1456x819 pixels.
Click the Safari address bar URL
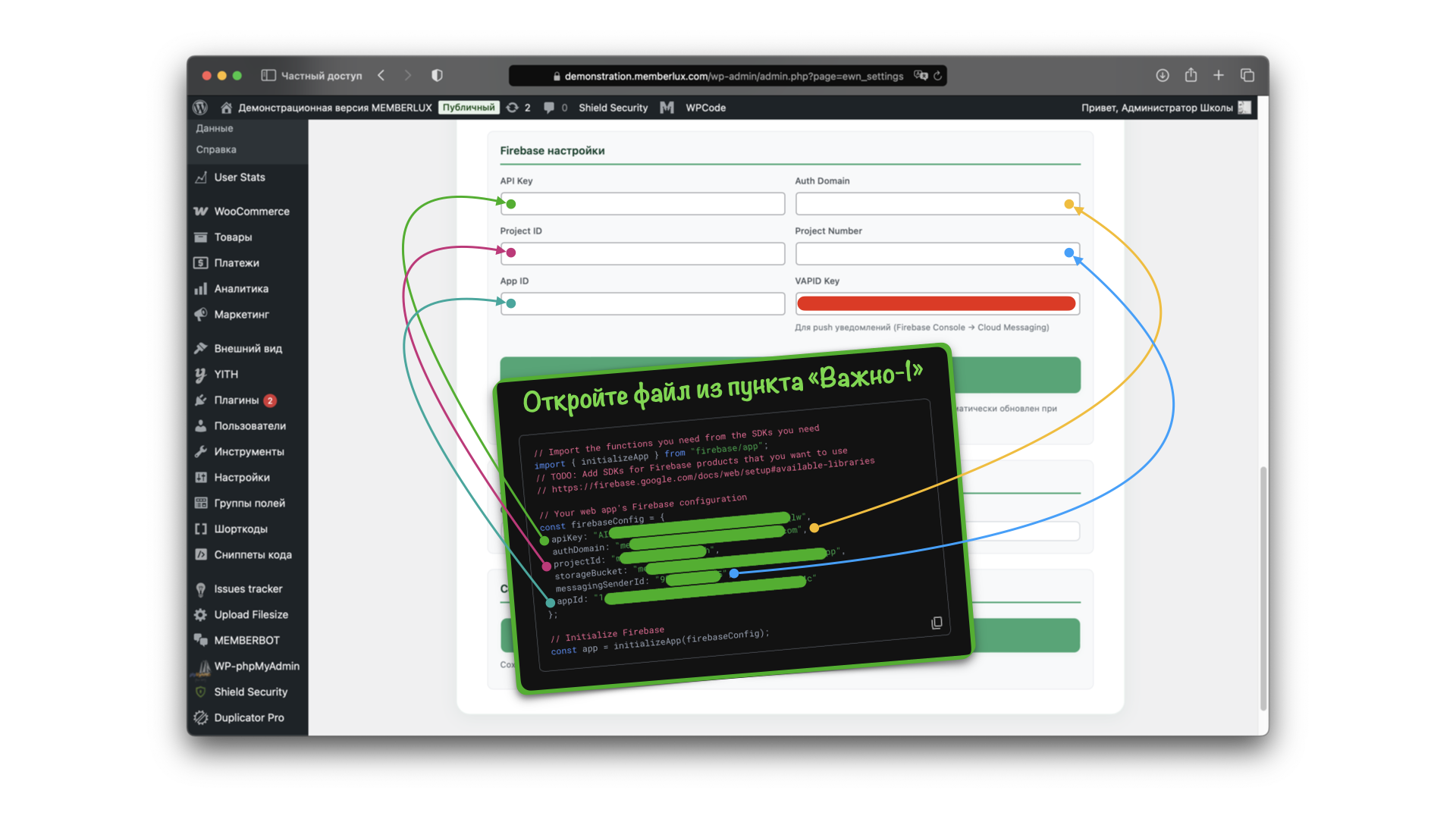point(733,76)
